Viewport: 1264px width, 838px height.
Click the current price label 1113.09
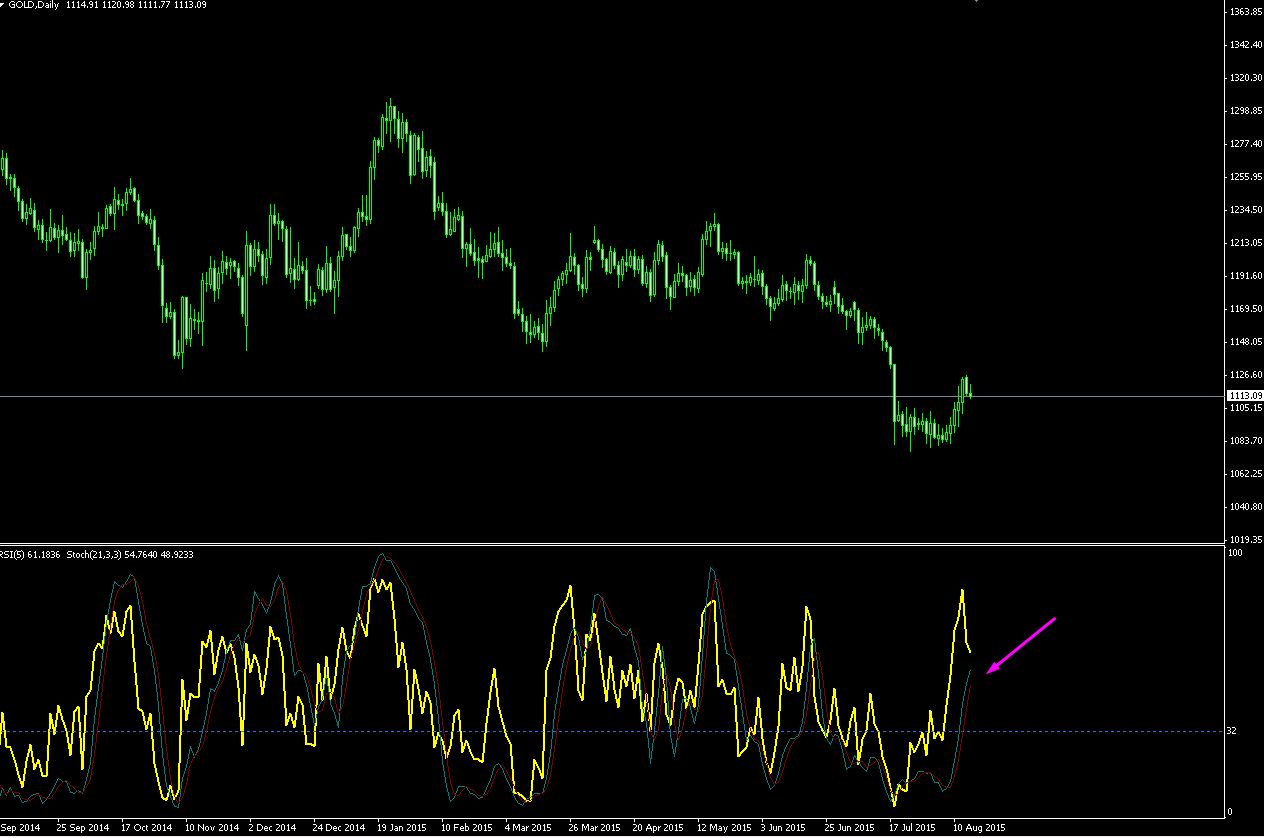point(1245,396)
